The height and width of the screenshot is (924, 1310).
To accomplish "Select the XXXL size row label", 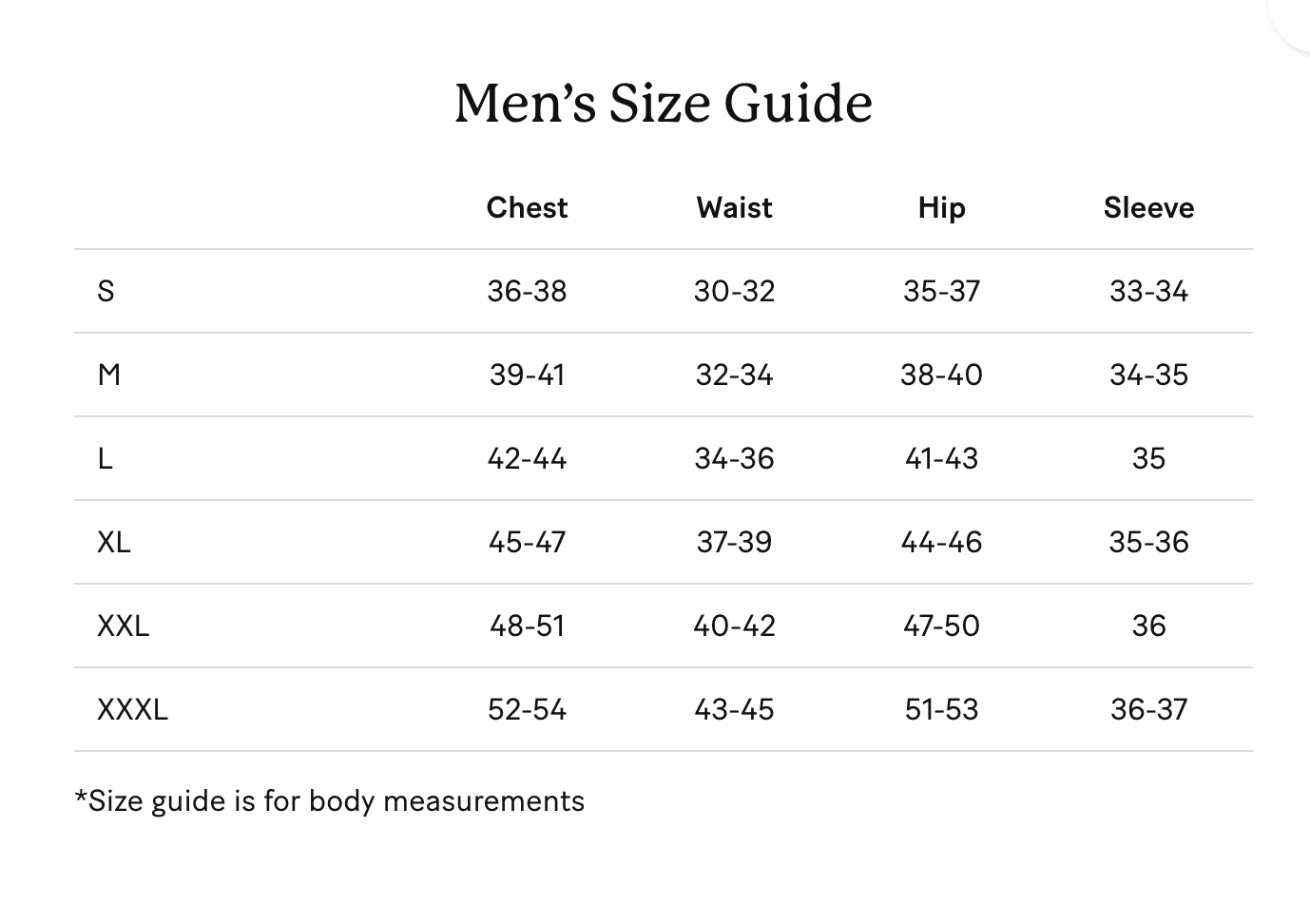I will tap(132, 709).
